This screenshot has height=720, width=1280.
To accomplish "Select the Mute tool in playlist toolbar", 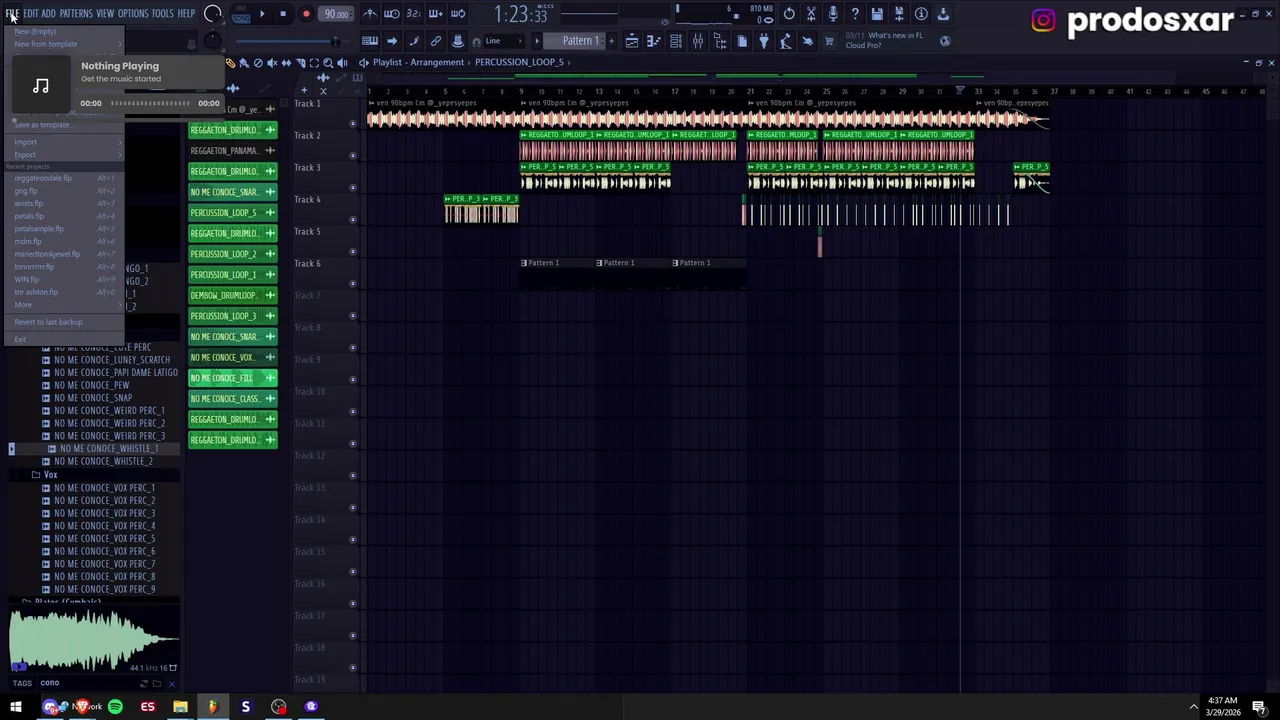I will pos(272,62).
